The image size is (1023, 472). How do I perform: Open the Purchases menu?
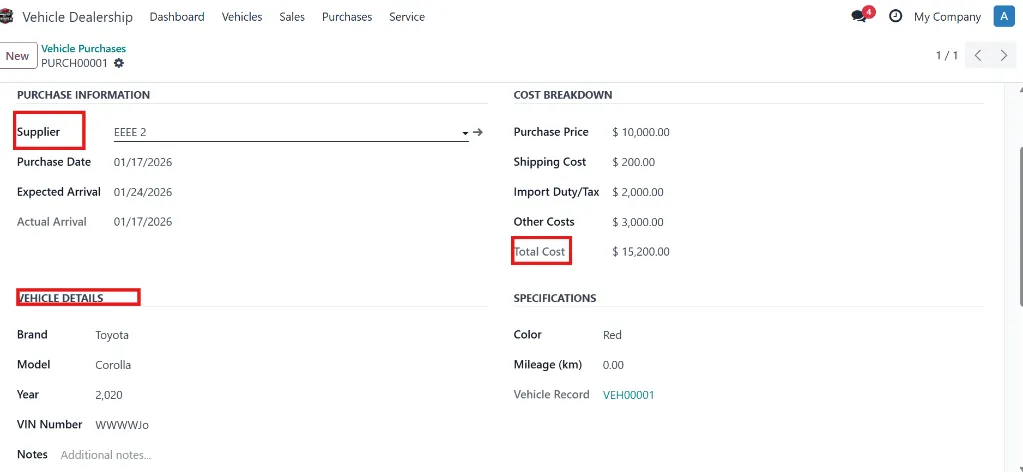(347, 17)
